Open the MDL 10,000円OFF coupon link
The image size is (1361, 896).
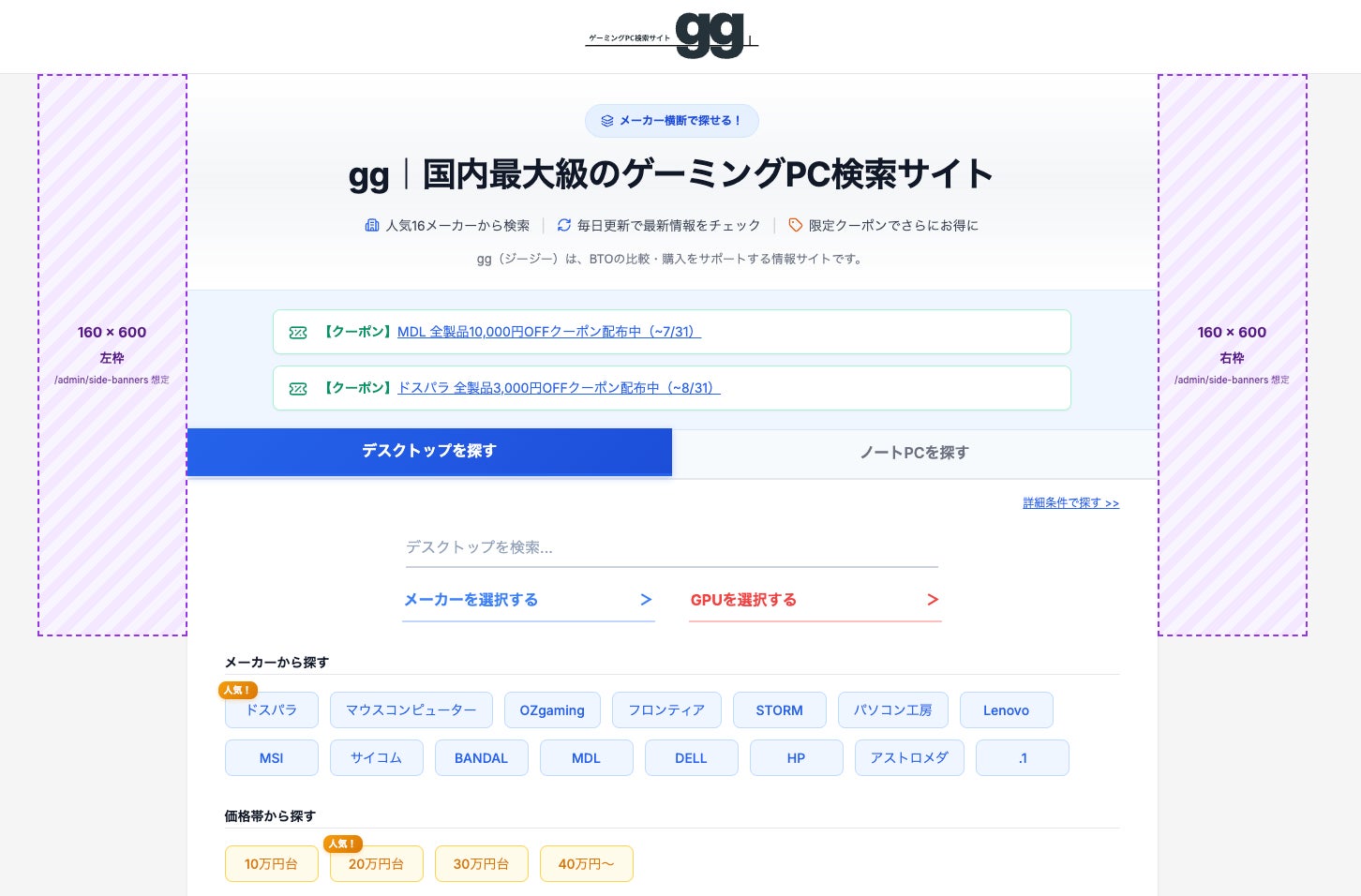tap(549, 332)
